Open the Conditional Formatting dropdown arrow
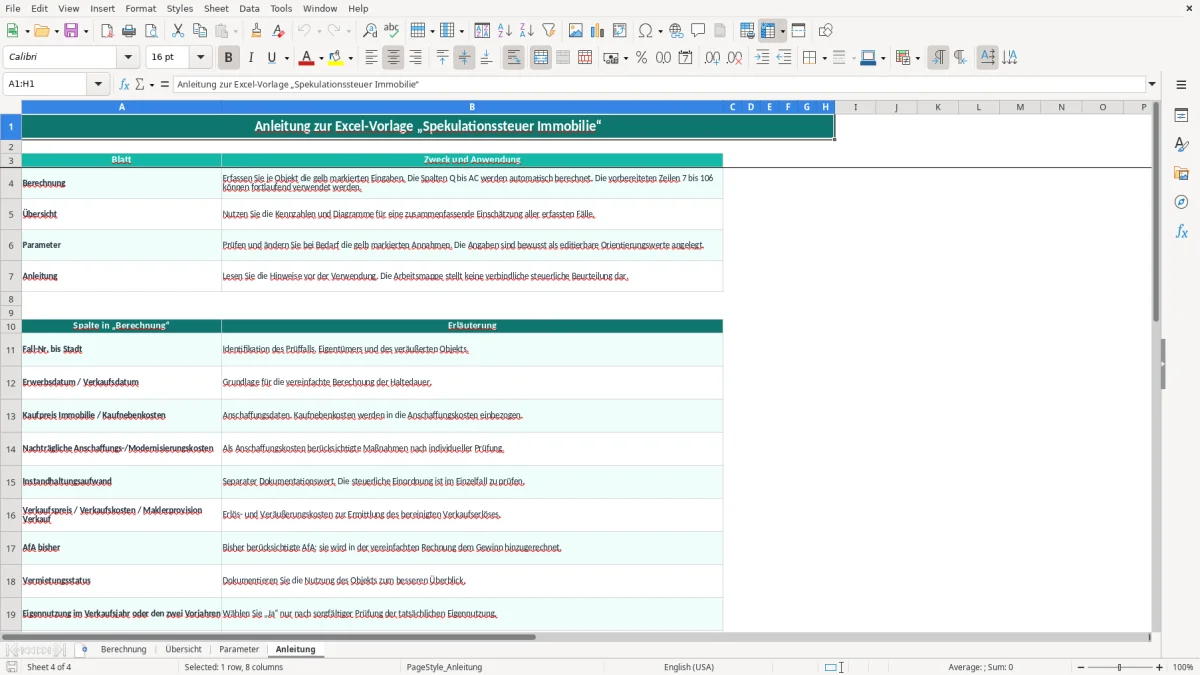This screenshot has width=1200, height=675. coord(917,58)
